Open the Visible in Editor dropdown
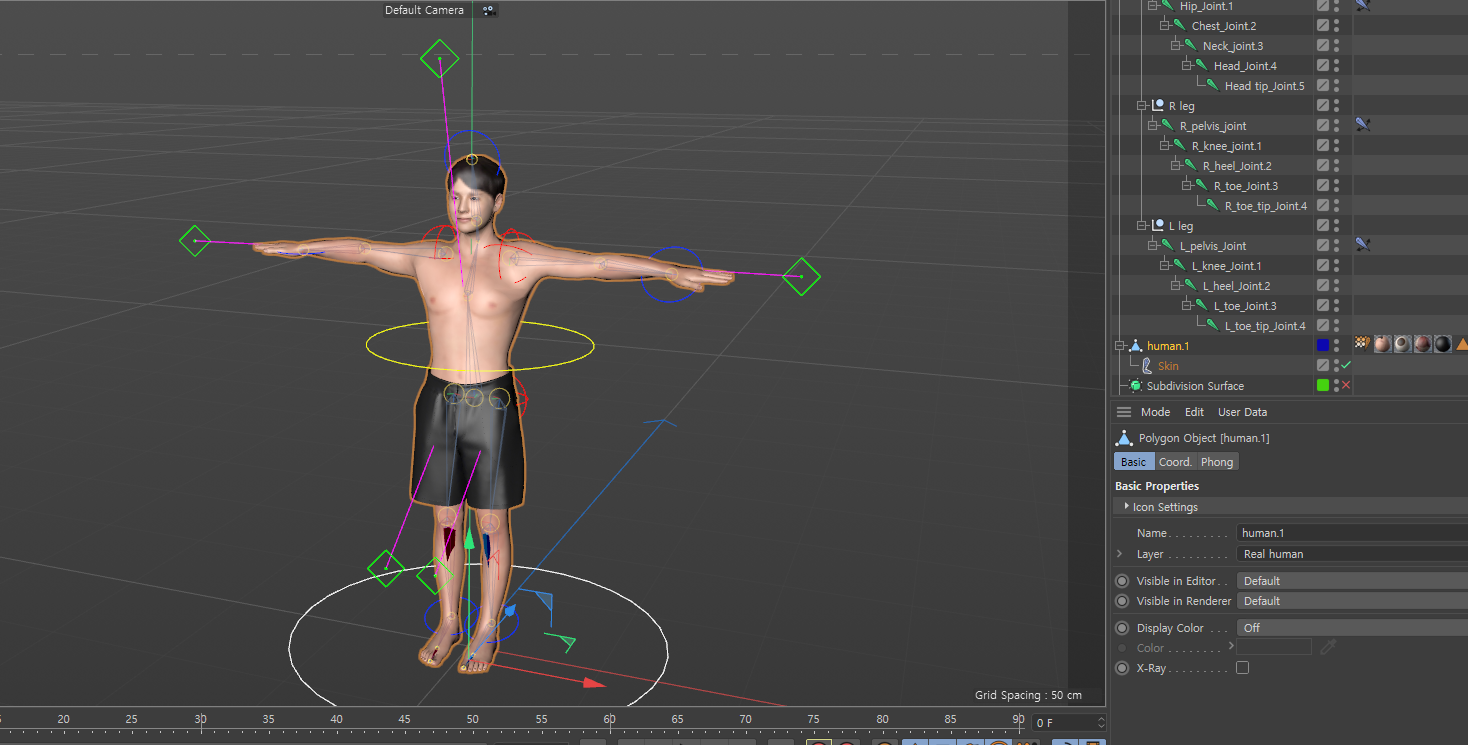This screenshot has height=745, width=1468. [1352, 581]
